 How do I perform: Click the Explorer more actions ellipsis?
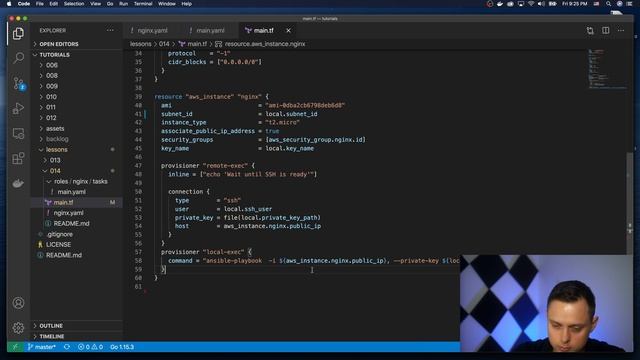coord(110,30)
